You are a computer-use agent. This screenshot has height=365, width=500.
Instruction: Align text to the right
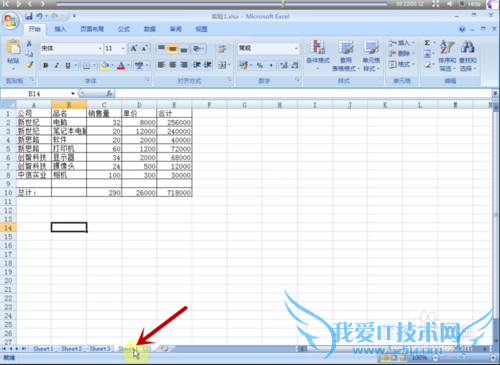(x=184, y=65)
